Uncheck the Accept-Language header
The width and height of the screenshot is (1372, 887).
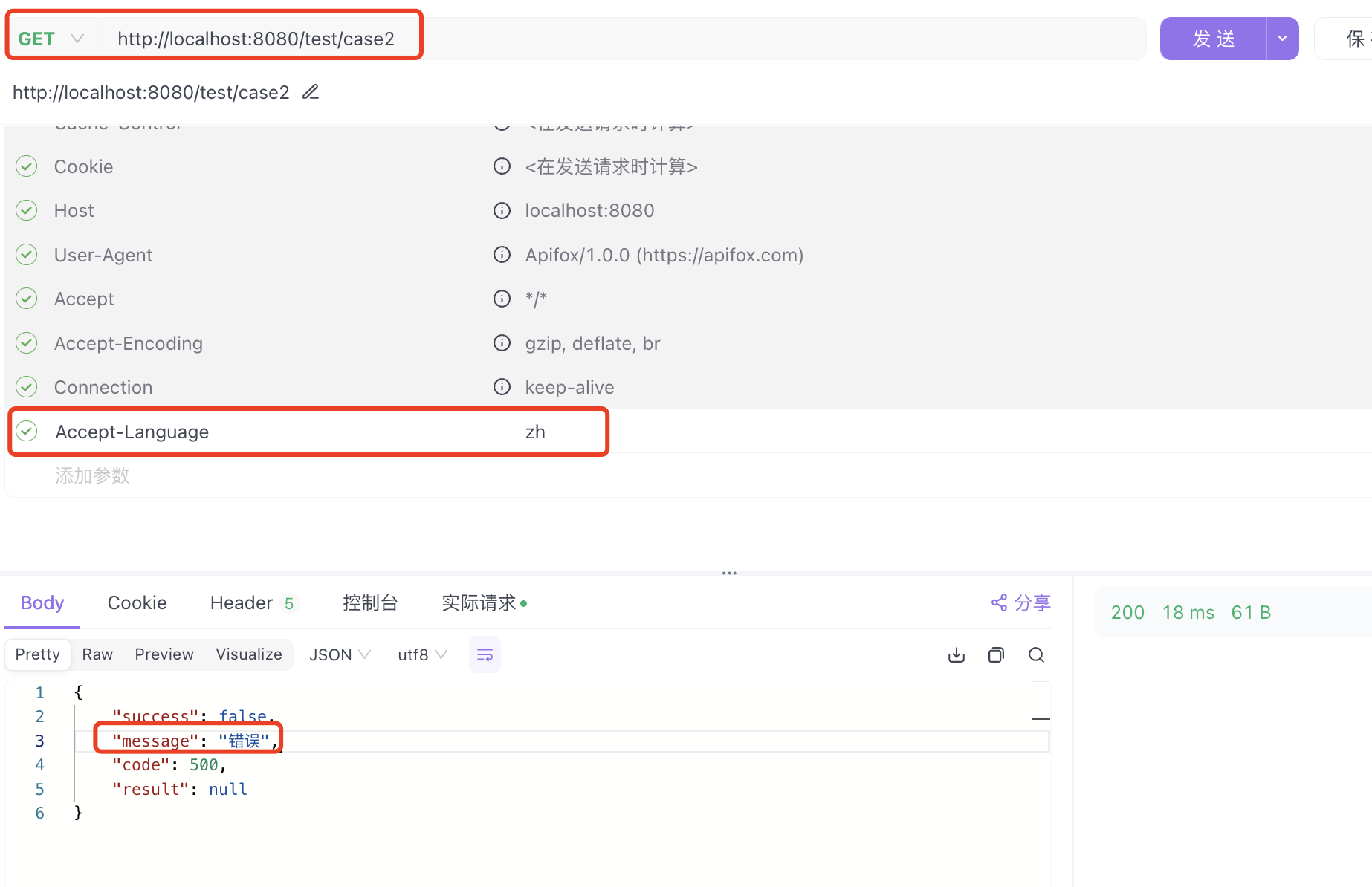(x=26, y=431)
